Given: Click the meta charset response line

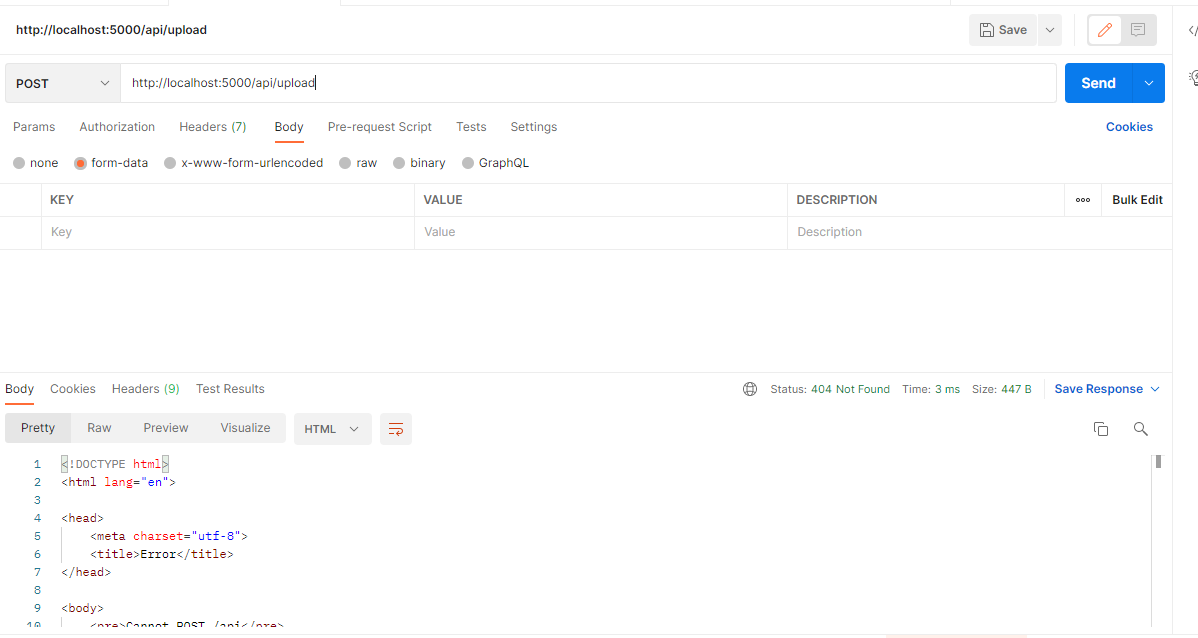Looking at the screenshot, I should coord(169,536).
